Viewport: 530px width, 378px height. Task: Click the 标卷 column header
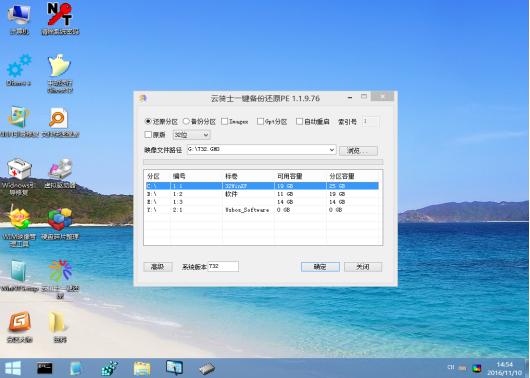coord(232,176)
